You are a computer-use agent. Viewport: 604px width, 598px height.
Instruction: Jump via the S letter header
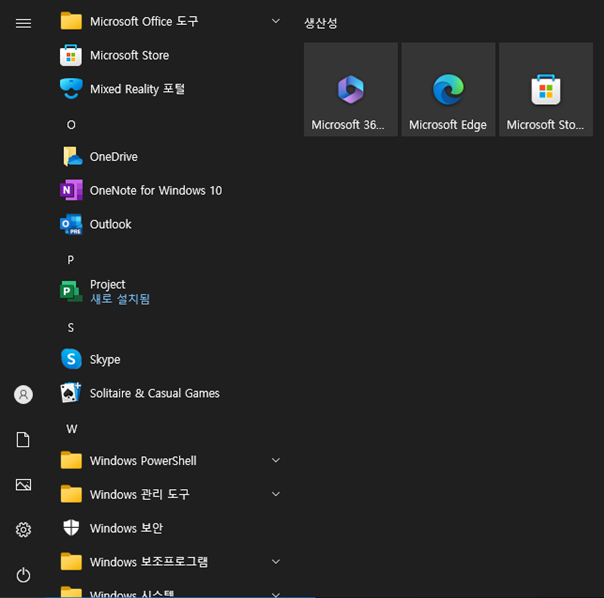[70, 328]
